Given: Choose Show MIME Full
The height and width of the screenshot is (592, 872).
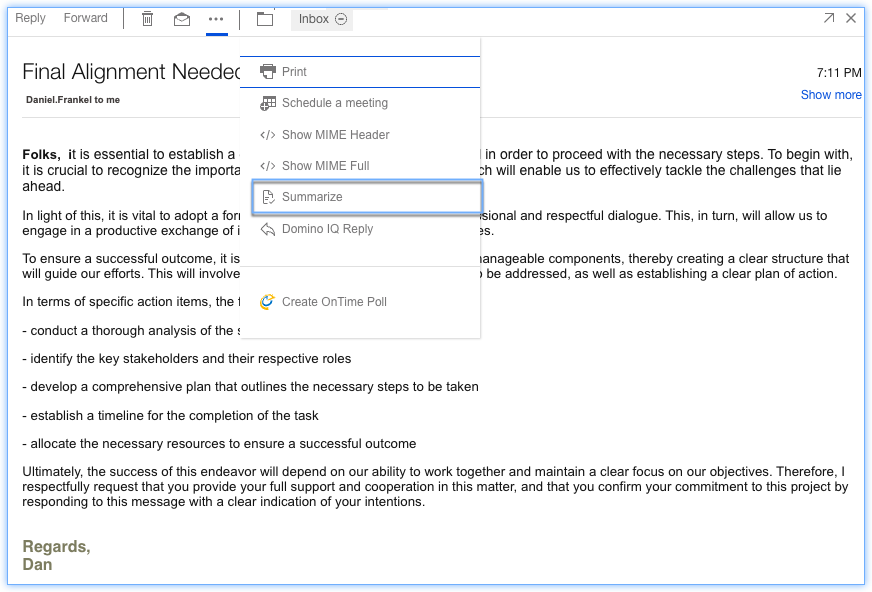Looking at the screenshot, I should tap(360, 166).
